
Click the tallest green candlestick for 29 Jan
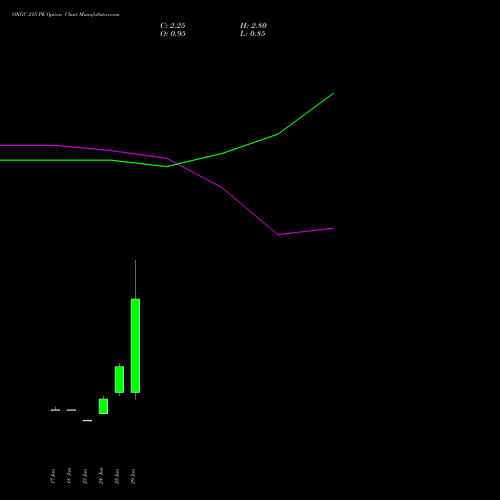click(135, 346)
